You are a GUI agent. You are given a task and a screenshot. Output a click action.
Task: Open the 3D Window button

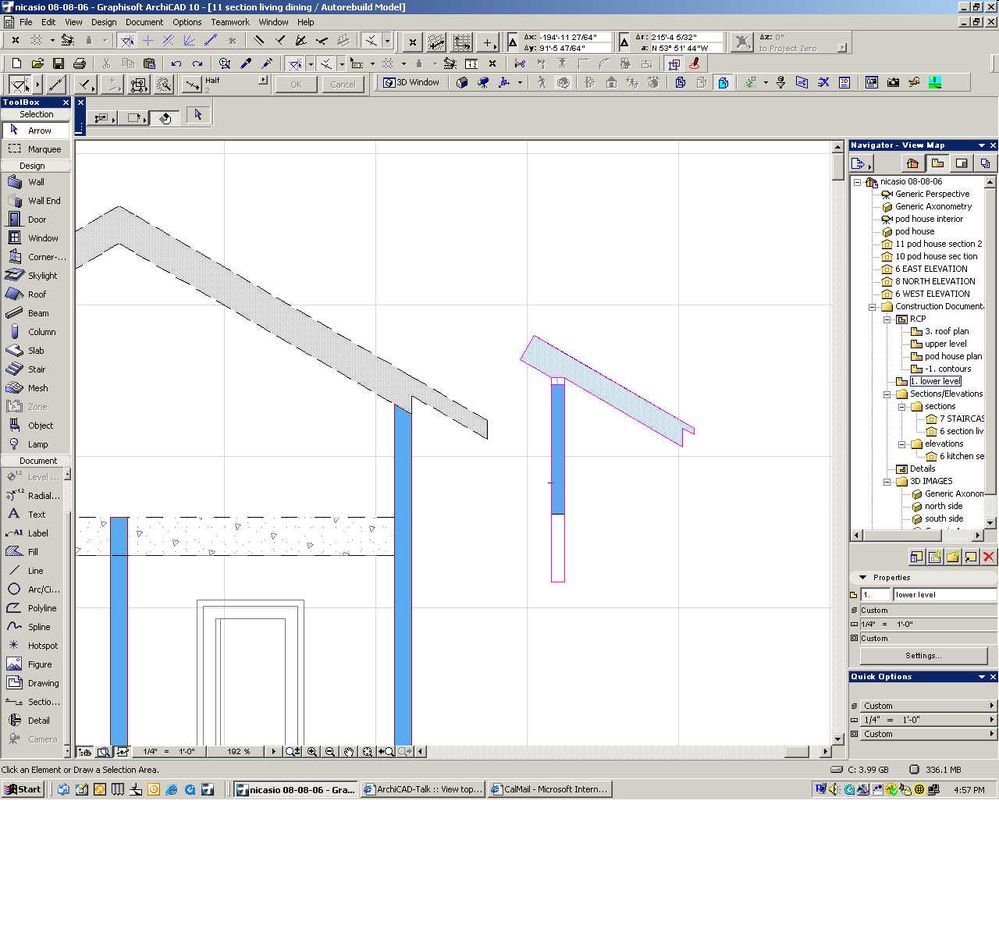tap(411, 83)
